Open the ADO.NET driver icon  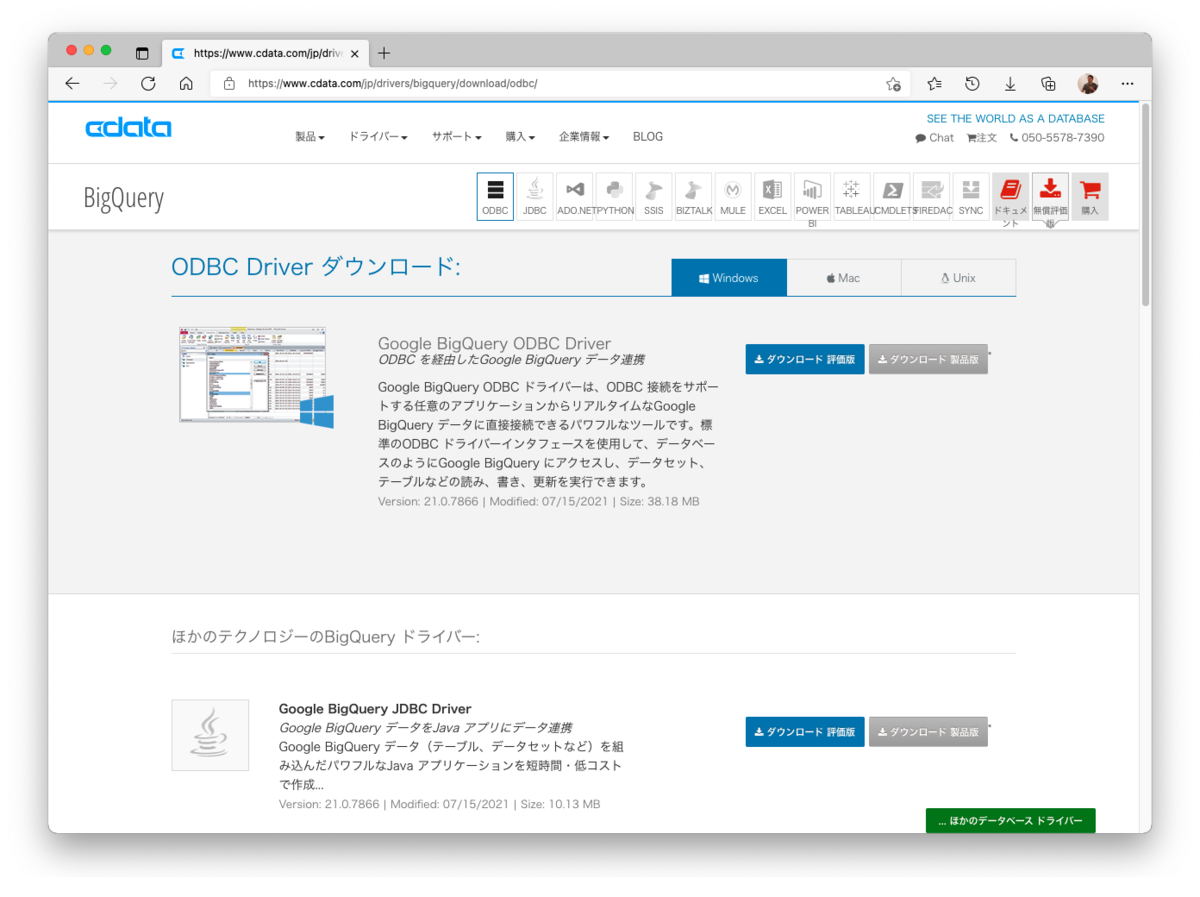point(575,197)
